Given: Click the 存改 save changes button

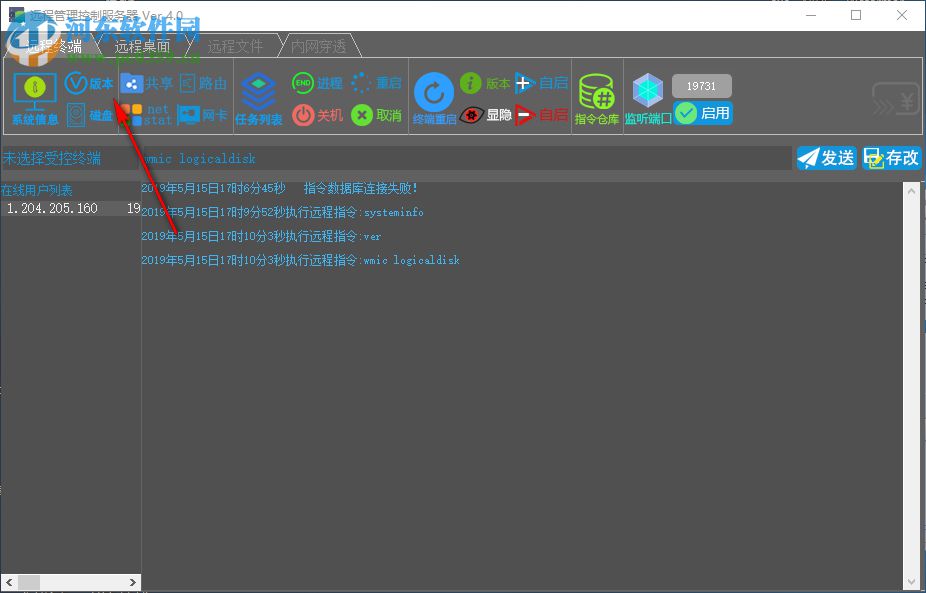Looking at the screenshot, I should pyautogui.click(x=892, y=158).
